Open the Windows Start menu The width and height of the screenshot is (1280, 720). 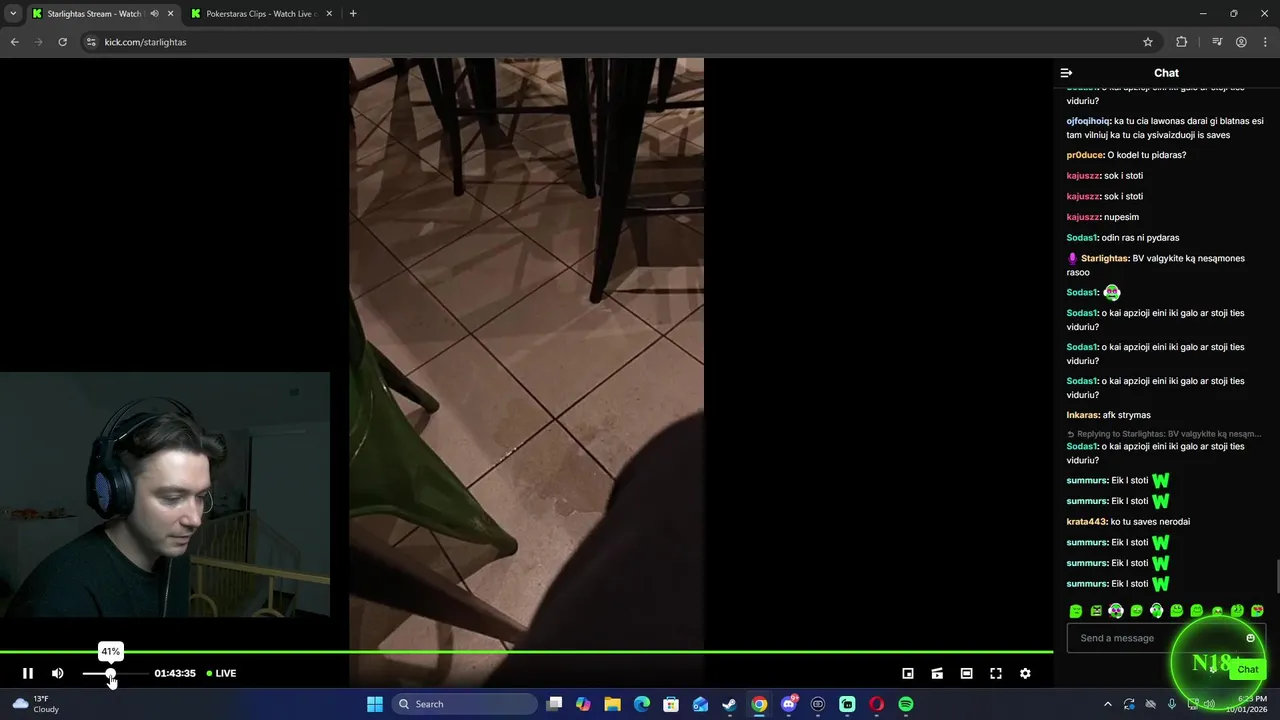tap(375, 704)
